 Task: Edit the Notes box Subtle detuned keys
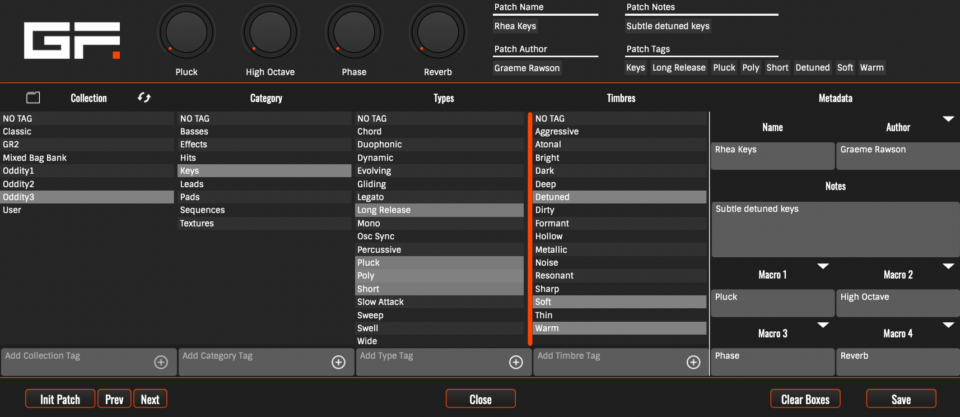(835, 230)
